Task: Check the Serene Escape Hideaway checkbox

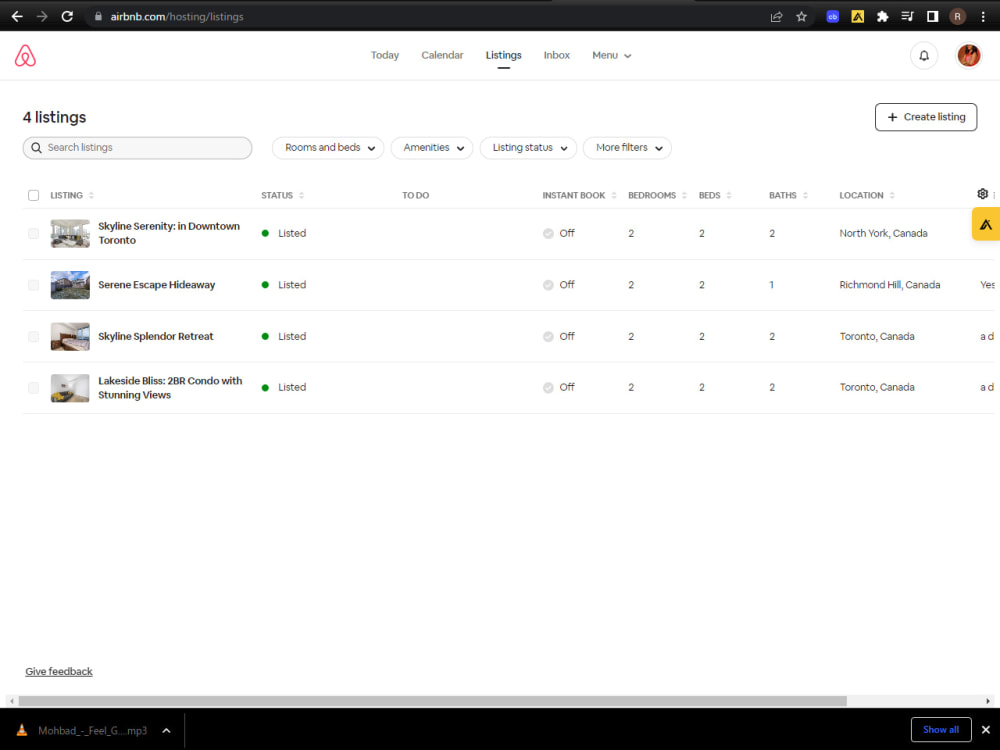Action: tap(33, 285)
